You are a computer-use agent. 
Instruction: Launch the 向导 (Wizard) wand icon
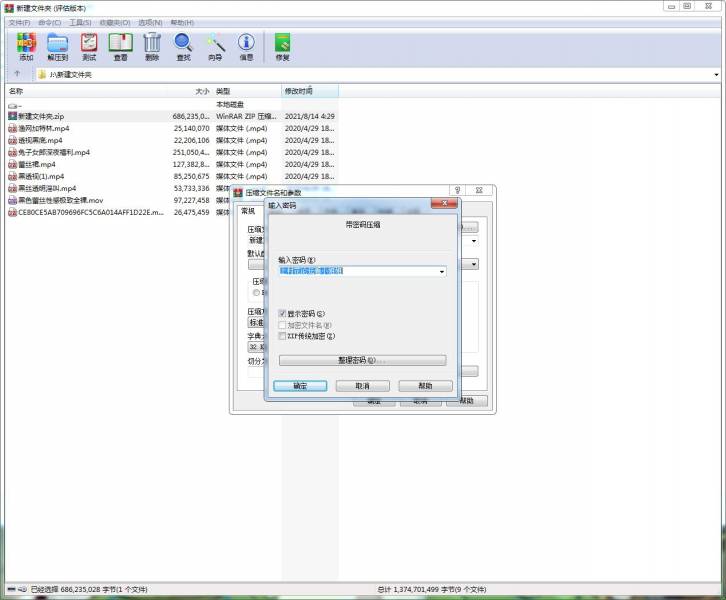[x=215, y=46]
